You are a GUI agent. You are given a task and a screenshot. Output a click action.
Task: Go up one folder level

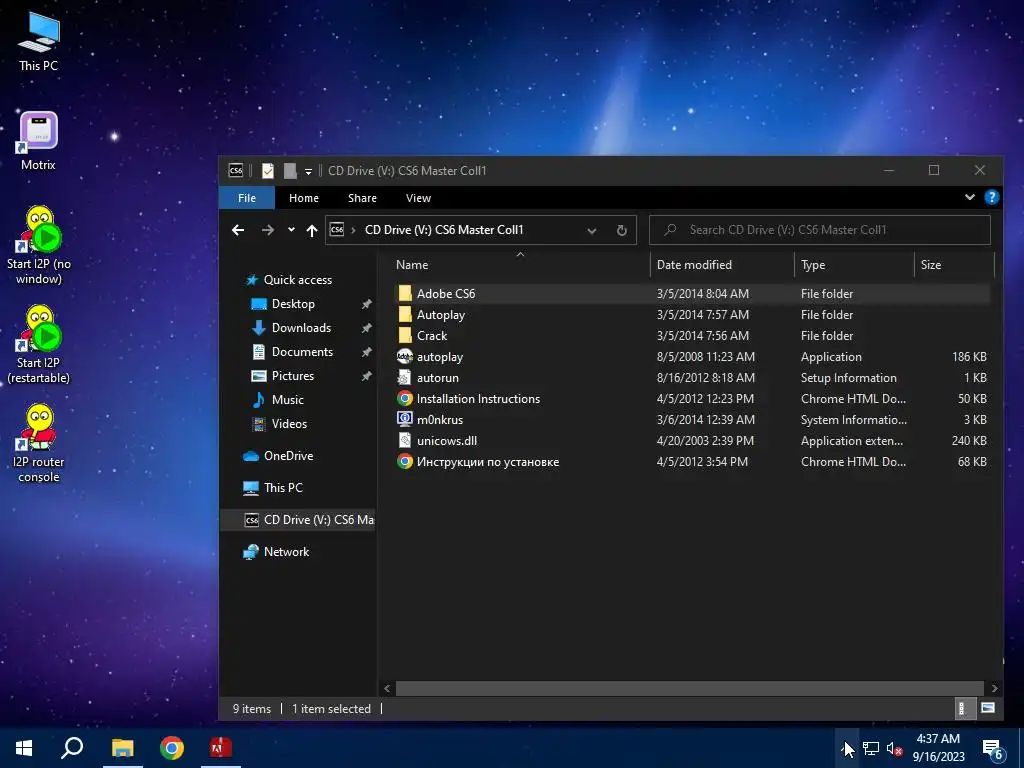(312, 230)
